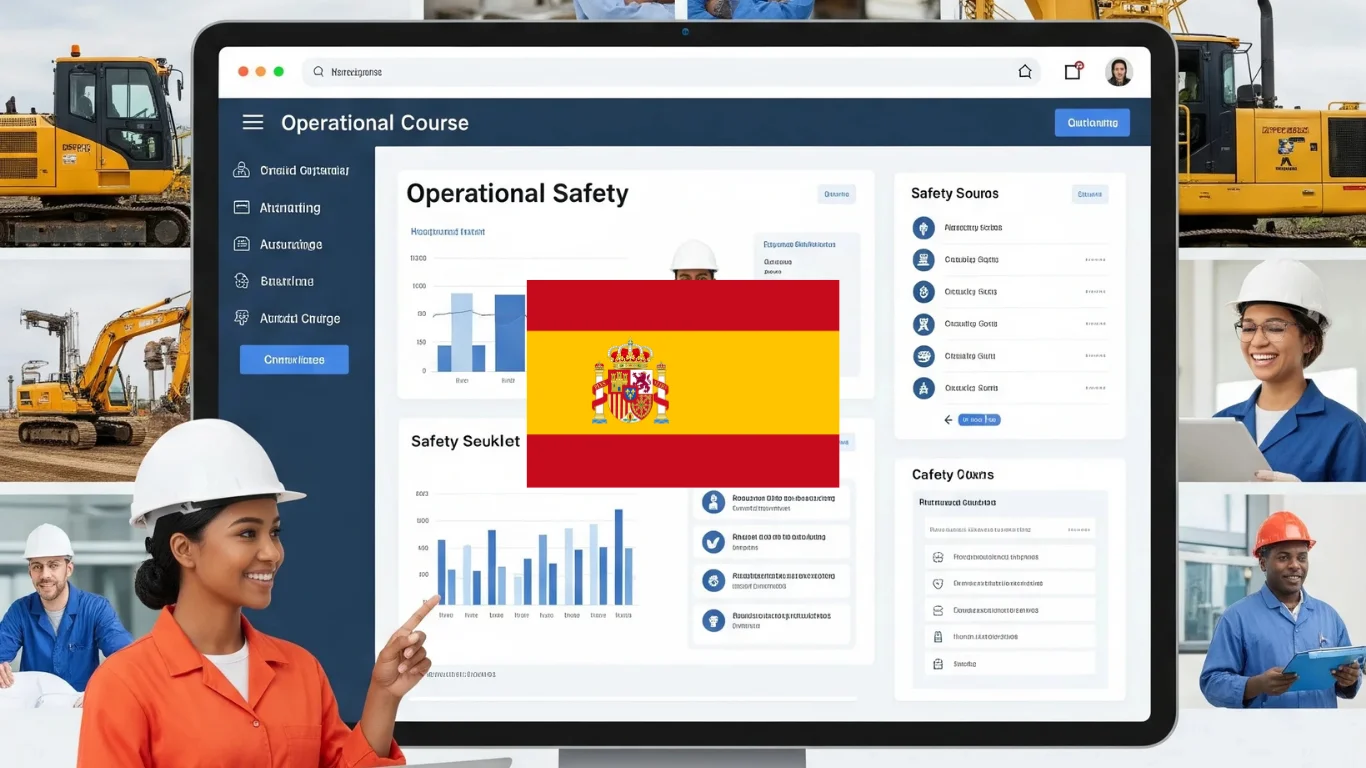Click the Safety Seuklet heading
Viewport: 1366px width, 768px height.
click(x=465, y=441)
